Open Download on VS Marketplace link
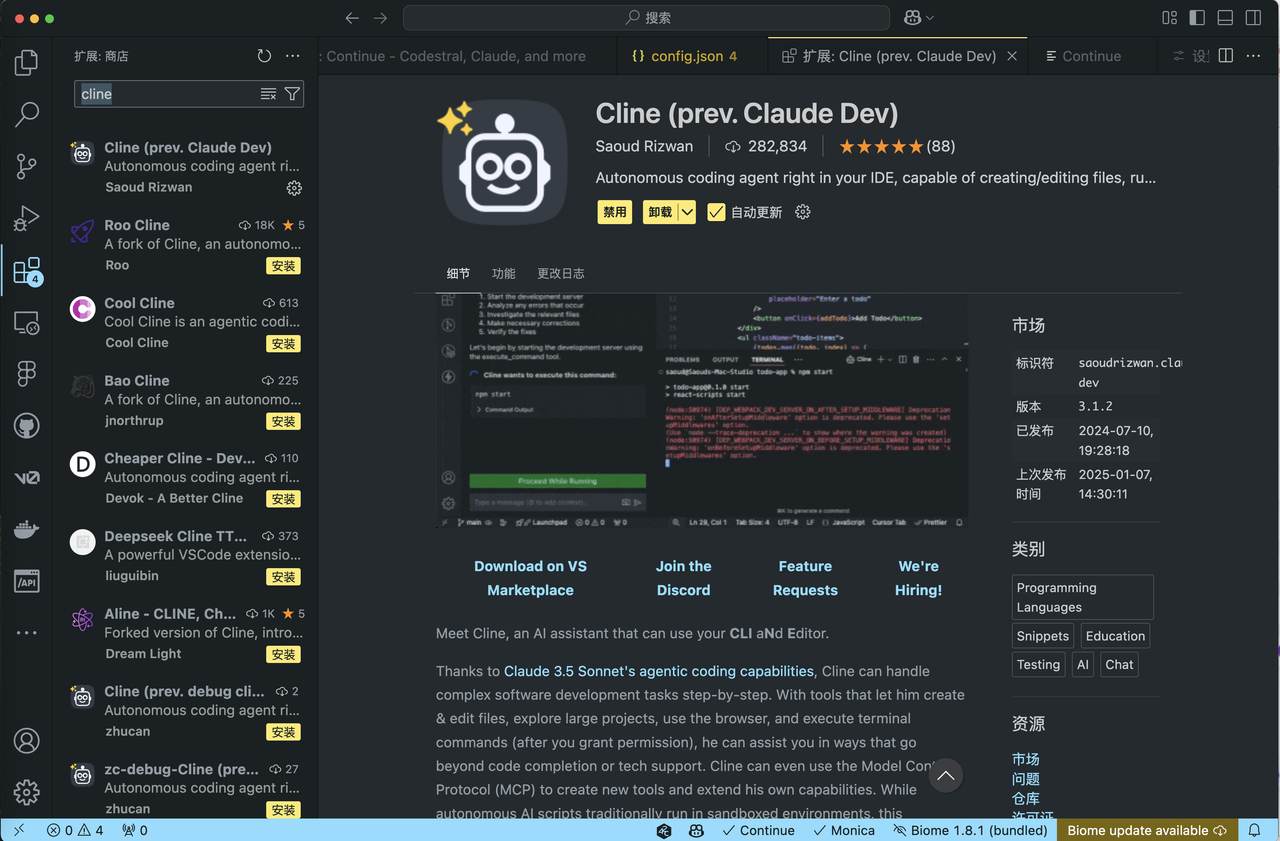This screenshot has width=1280, height=841. [x=530, y=578]
